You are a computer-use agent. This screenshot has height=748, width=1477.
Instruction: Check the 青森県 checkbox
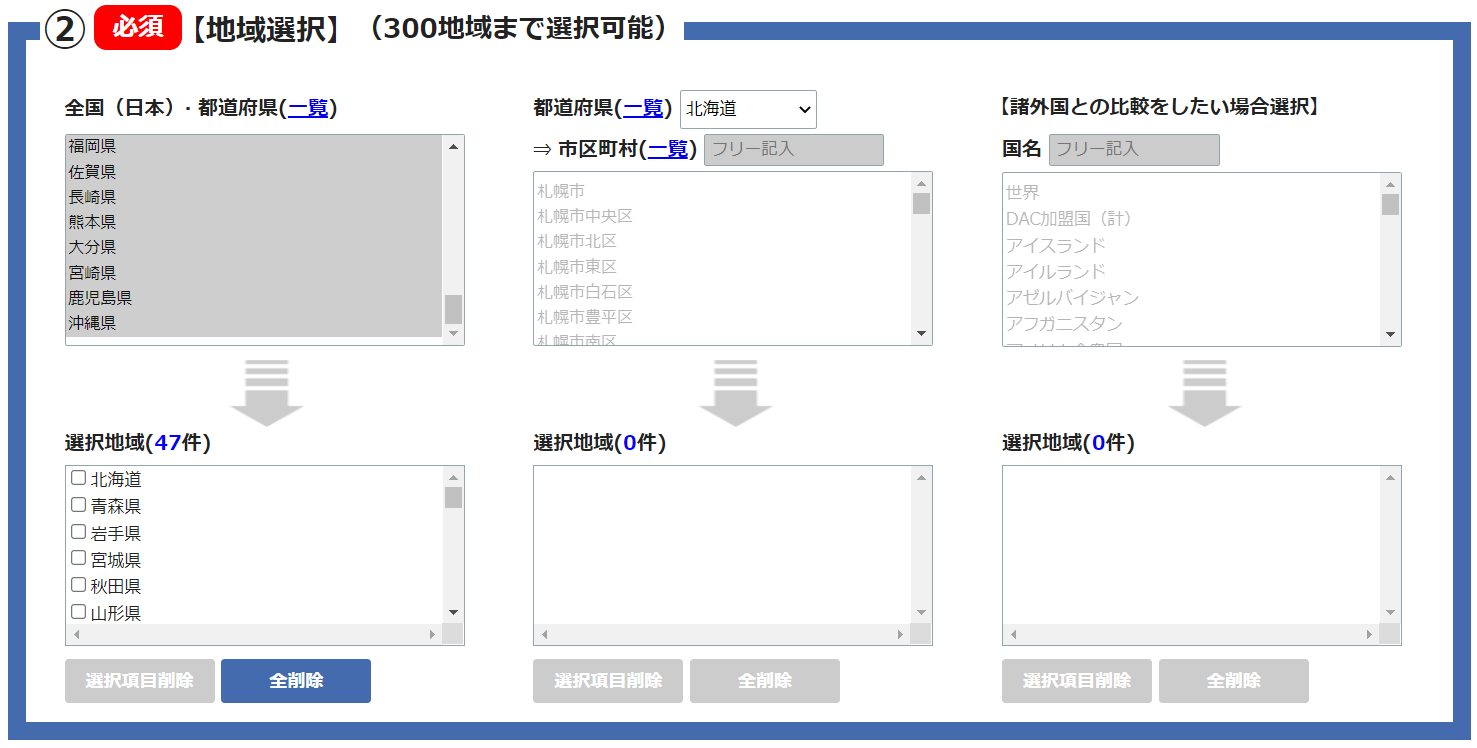(78, 506)
